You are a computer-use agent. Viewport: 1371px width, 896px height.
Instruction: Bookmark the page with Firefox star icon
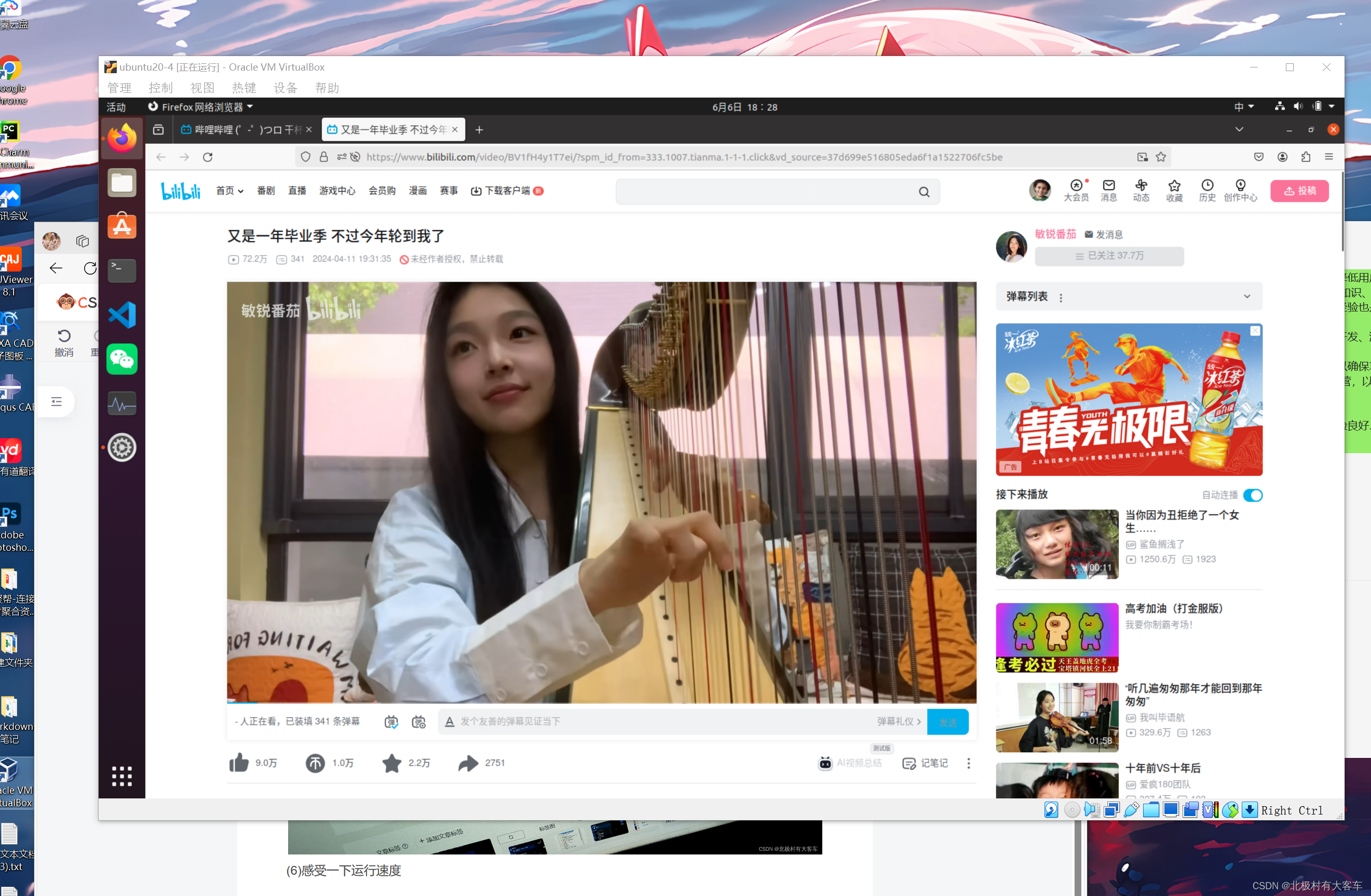click(x=1161, y=157)
